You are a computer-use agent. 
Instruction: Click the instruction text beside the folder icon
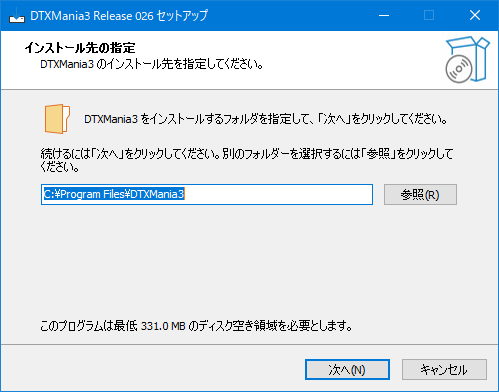266,119
